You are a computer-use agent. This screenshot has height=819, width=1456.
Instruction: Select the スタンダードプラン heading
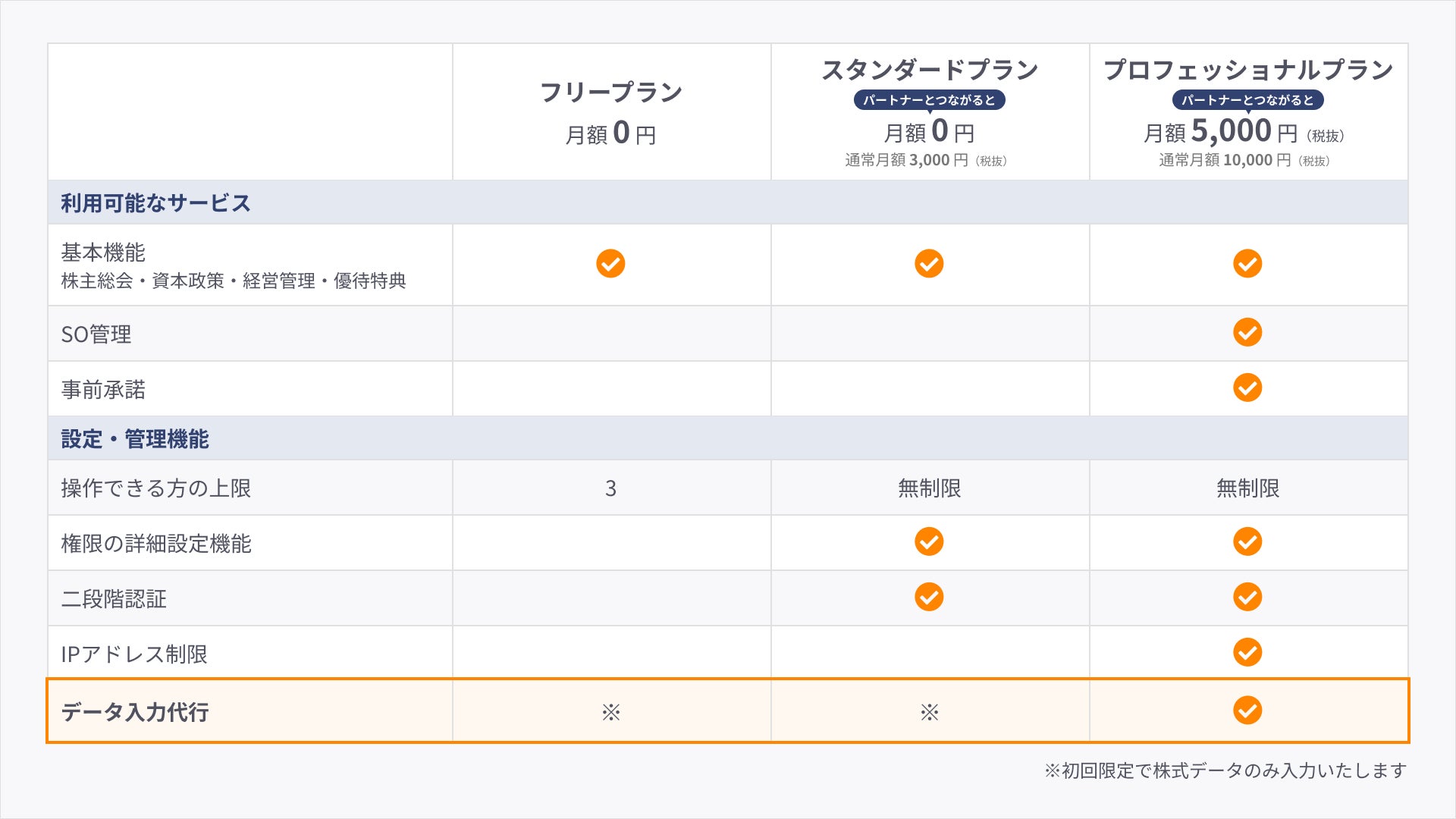pyautogui.click(x=930, y=70)
